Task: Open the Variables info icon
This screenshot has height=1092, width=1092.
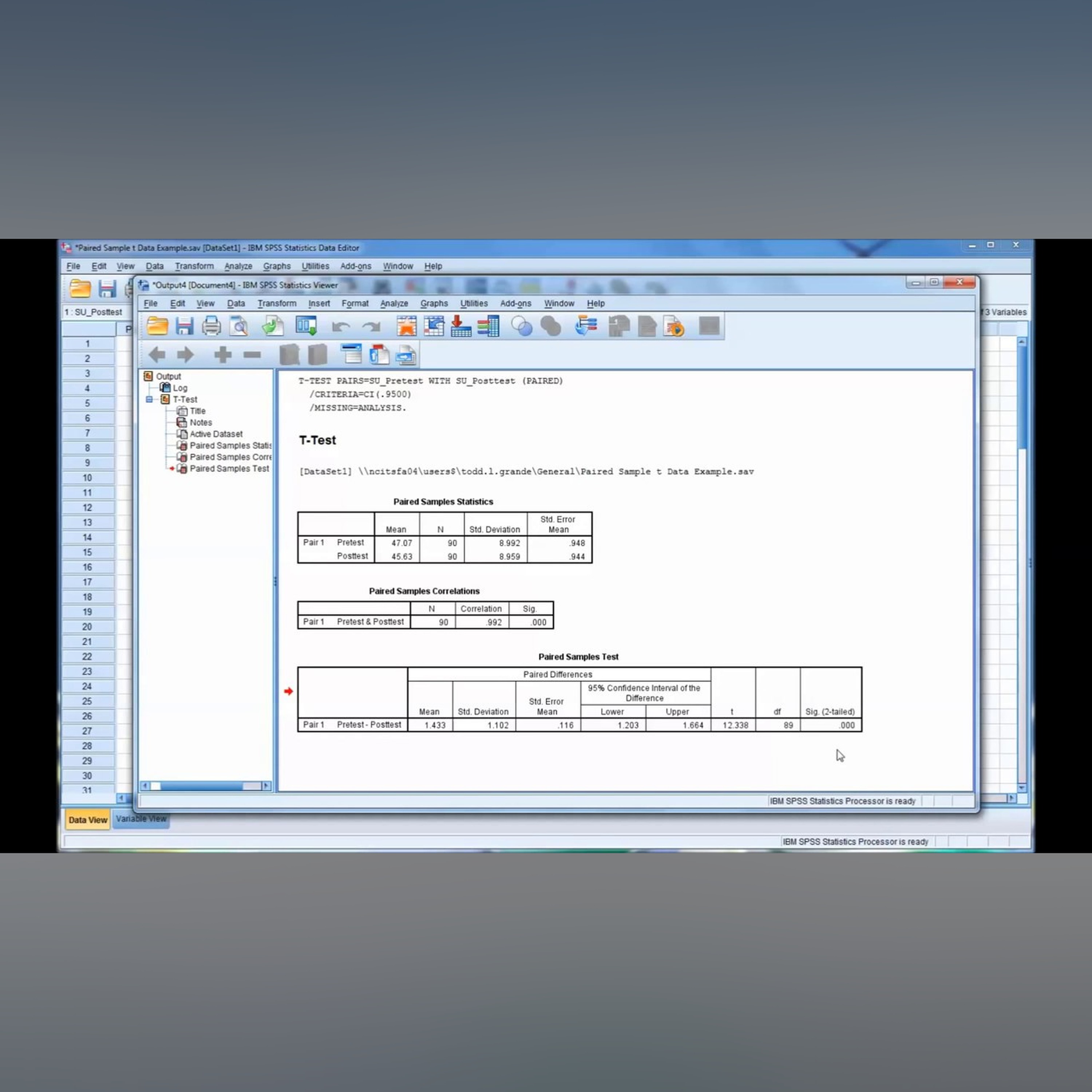Action: (x=488, y=326)
